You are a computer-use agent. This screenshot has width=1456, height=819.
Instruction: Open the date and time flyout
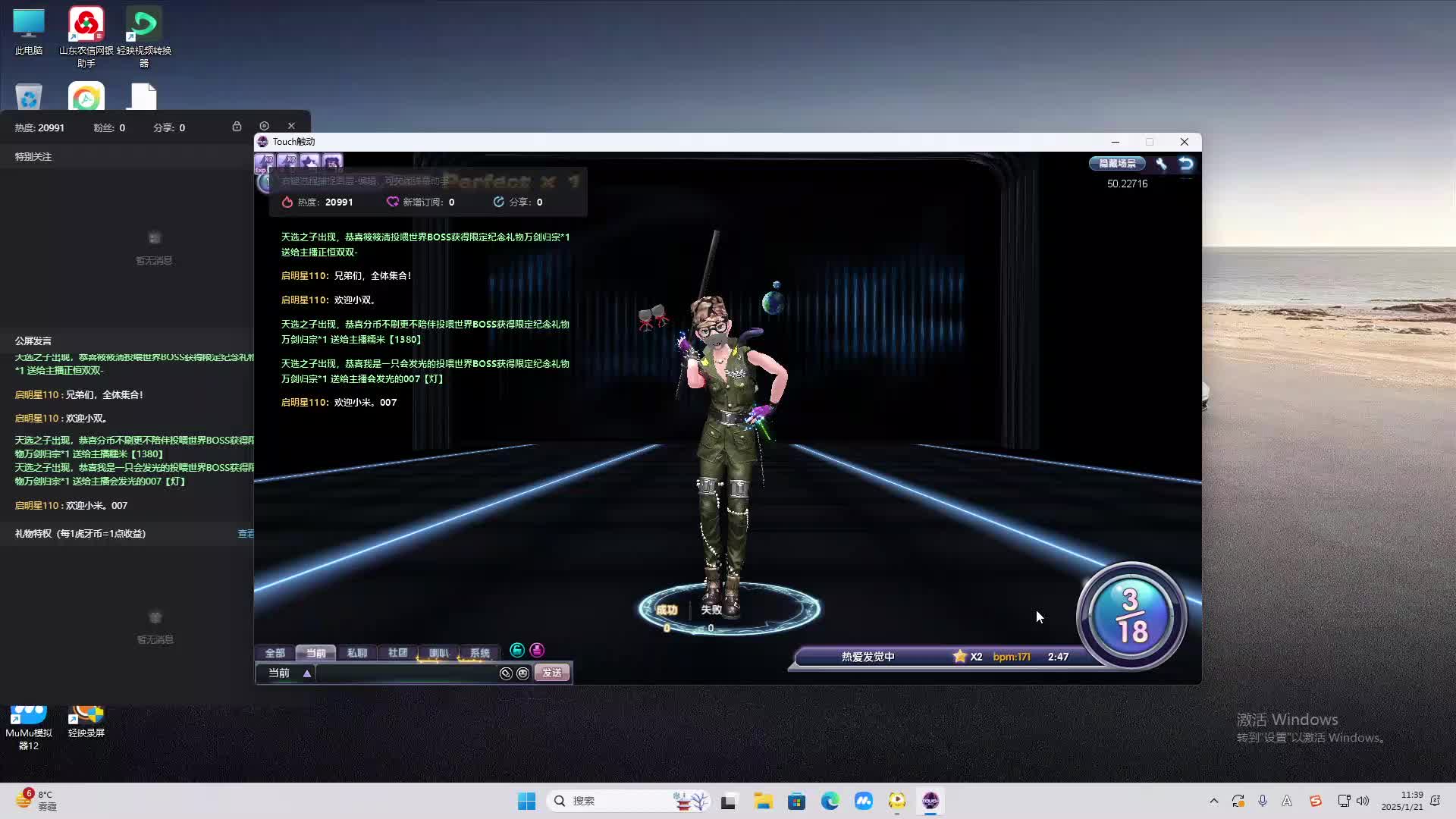click(1401, 801)
